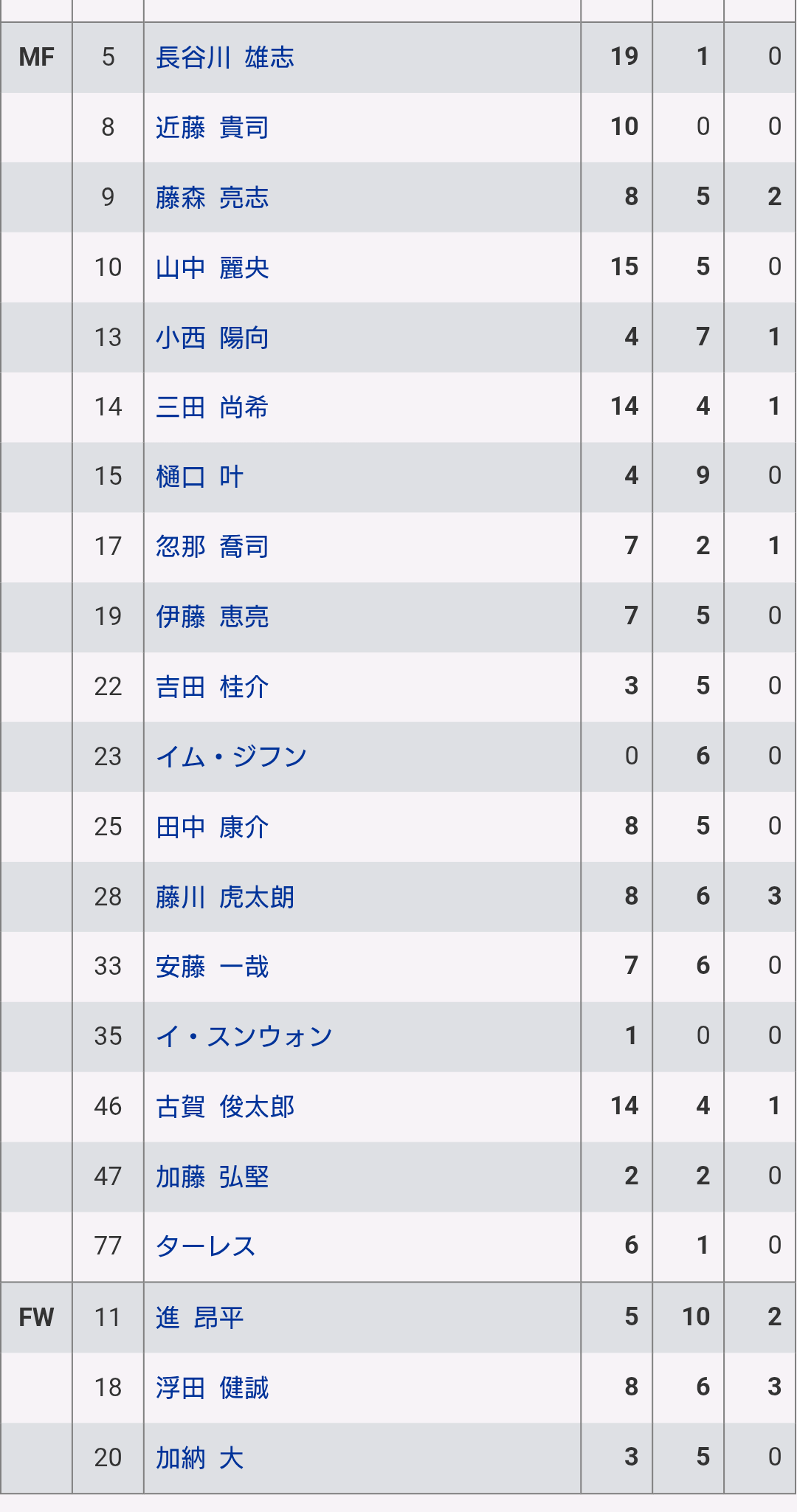This screenshot has height=1512, width=797.
Task: Open the 近藤 貴司 player link
Action: (213, 127)
